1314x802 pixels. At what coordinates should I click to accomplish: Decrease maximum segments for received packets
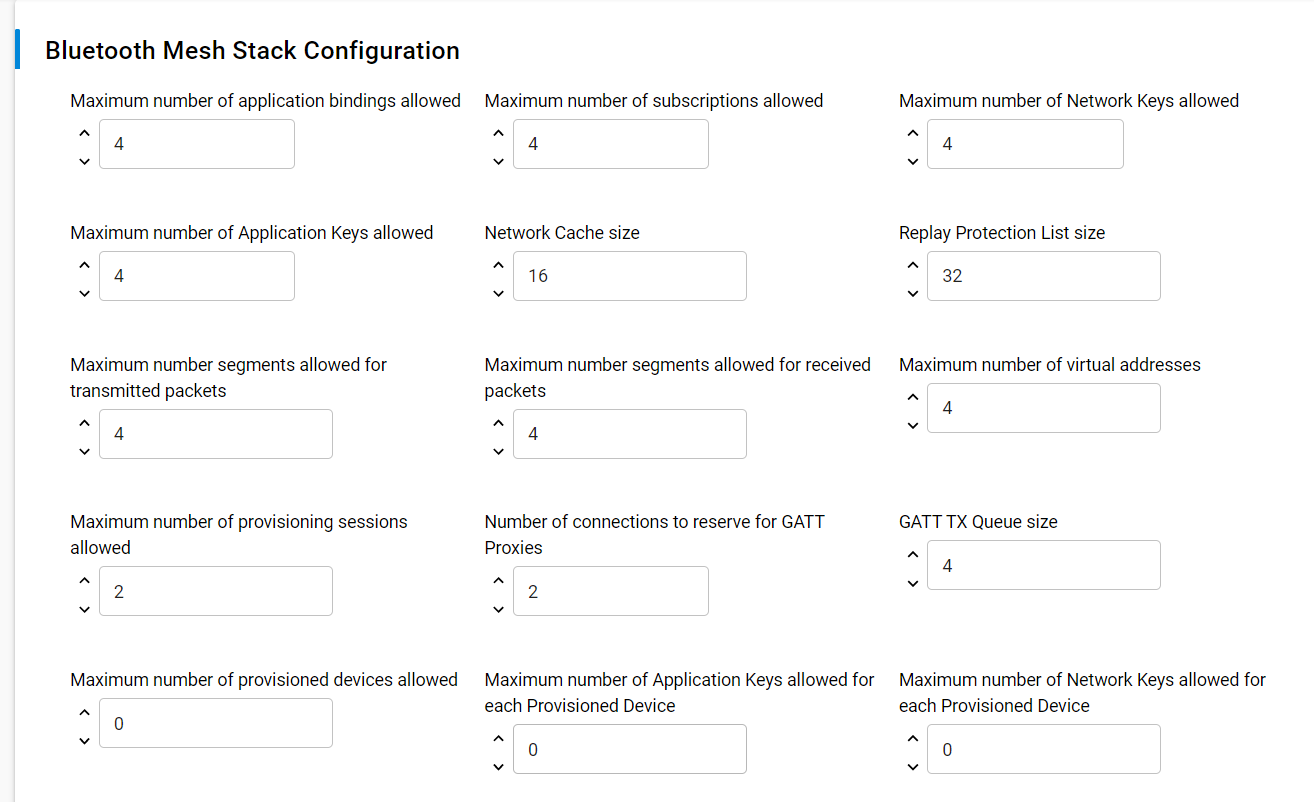[x=498, y=451]
